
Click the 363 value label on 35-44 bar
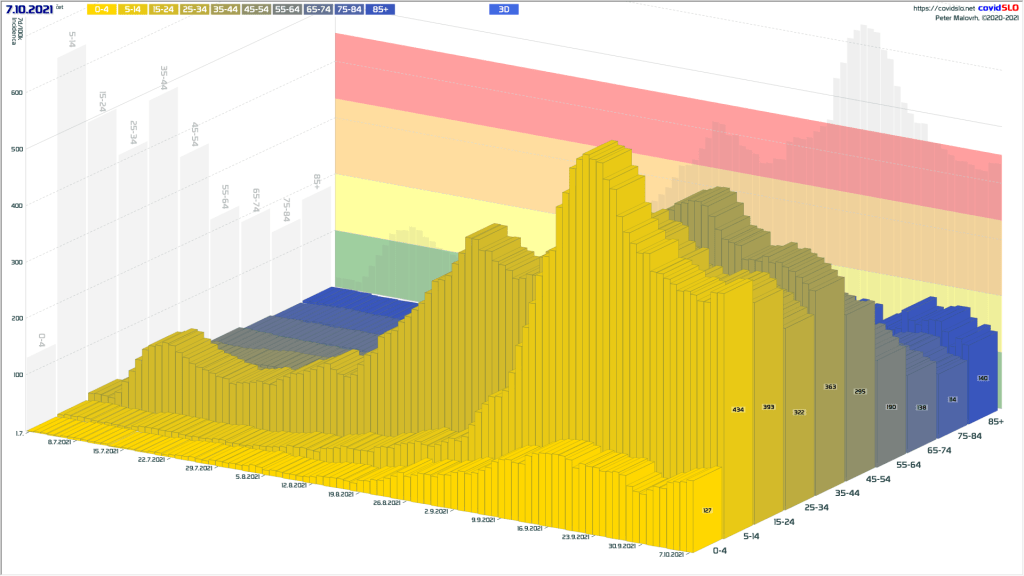pos(830,386)
